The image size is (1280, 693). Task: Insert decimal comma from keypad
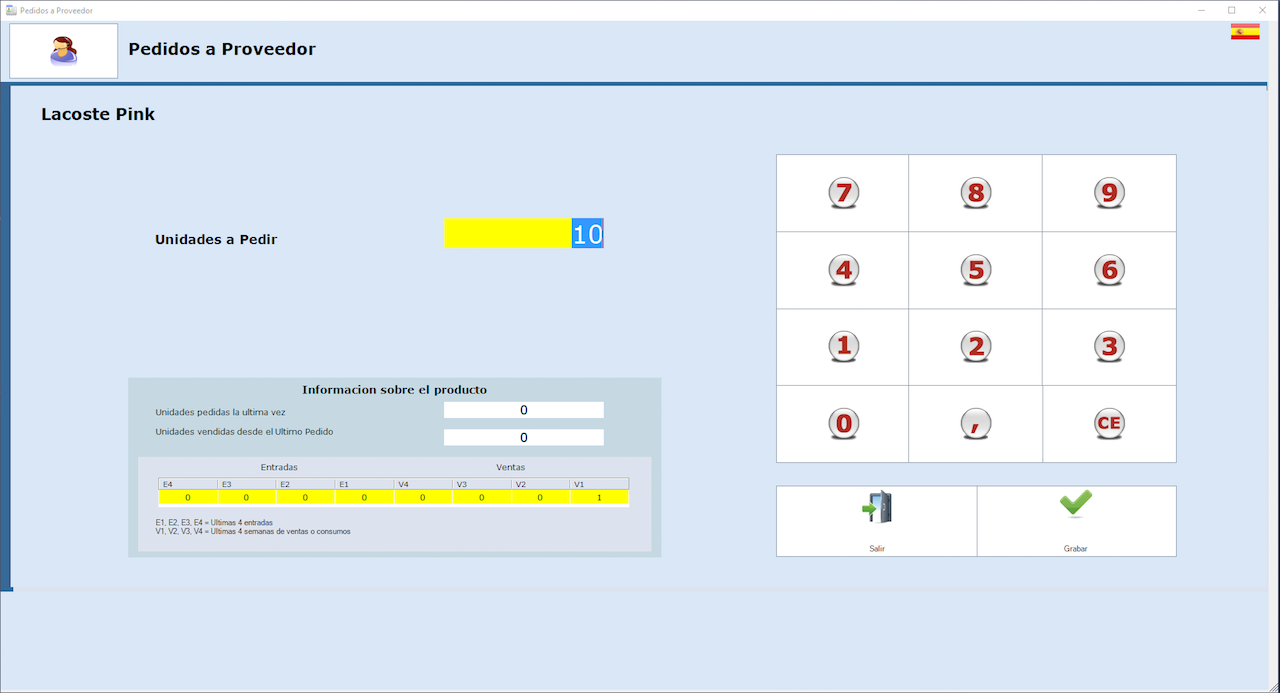(976, 424)
